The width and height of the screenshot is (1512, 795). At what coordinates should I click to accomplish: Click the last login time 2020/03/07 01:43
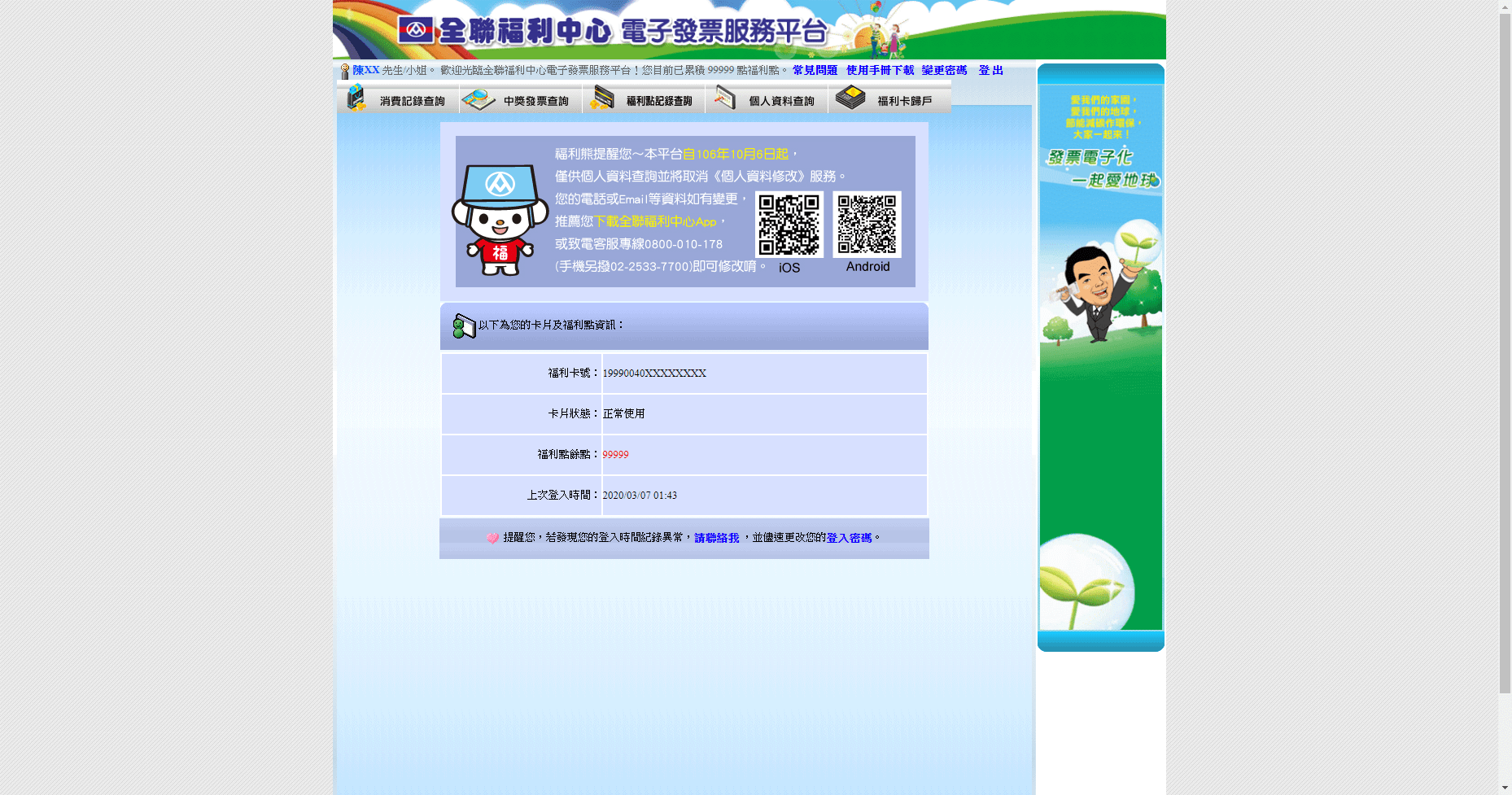[640, 496]
